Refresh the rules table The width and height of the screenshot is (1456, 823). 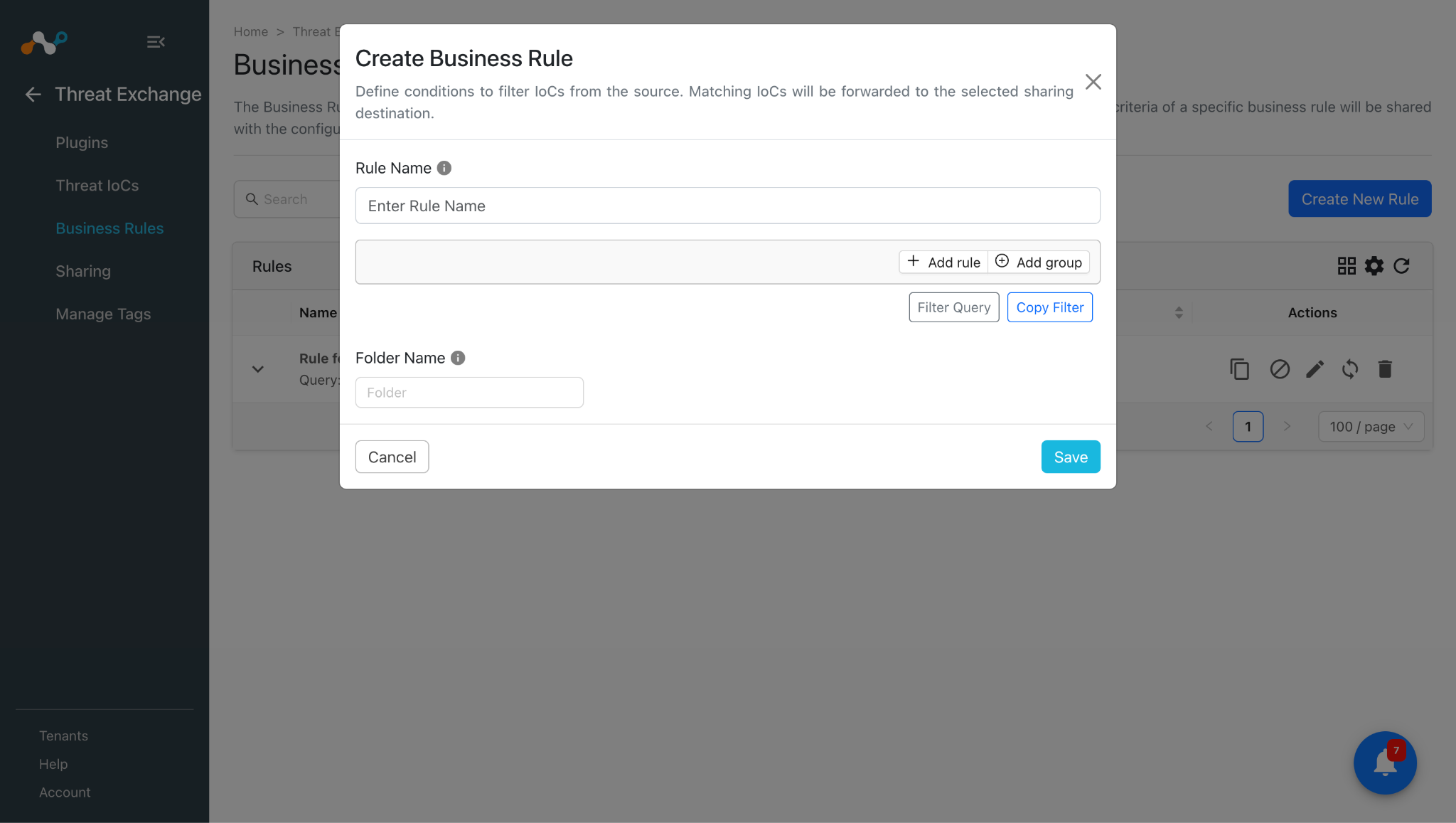[x=1401, y=266]
